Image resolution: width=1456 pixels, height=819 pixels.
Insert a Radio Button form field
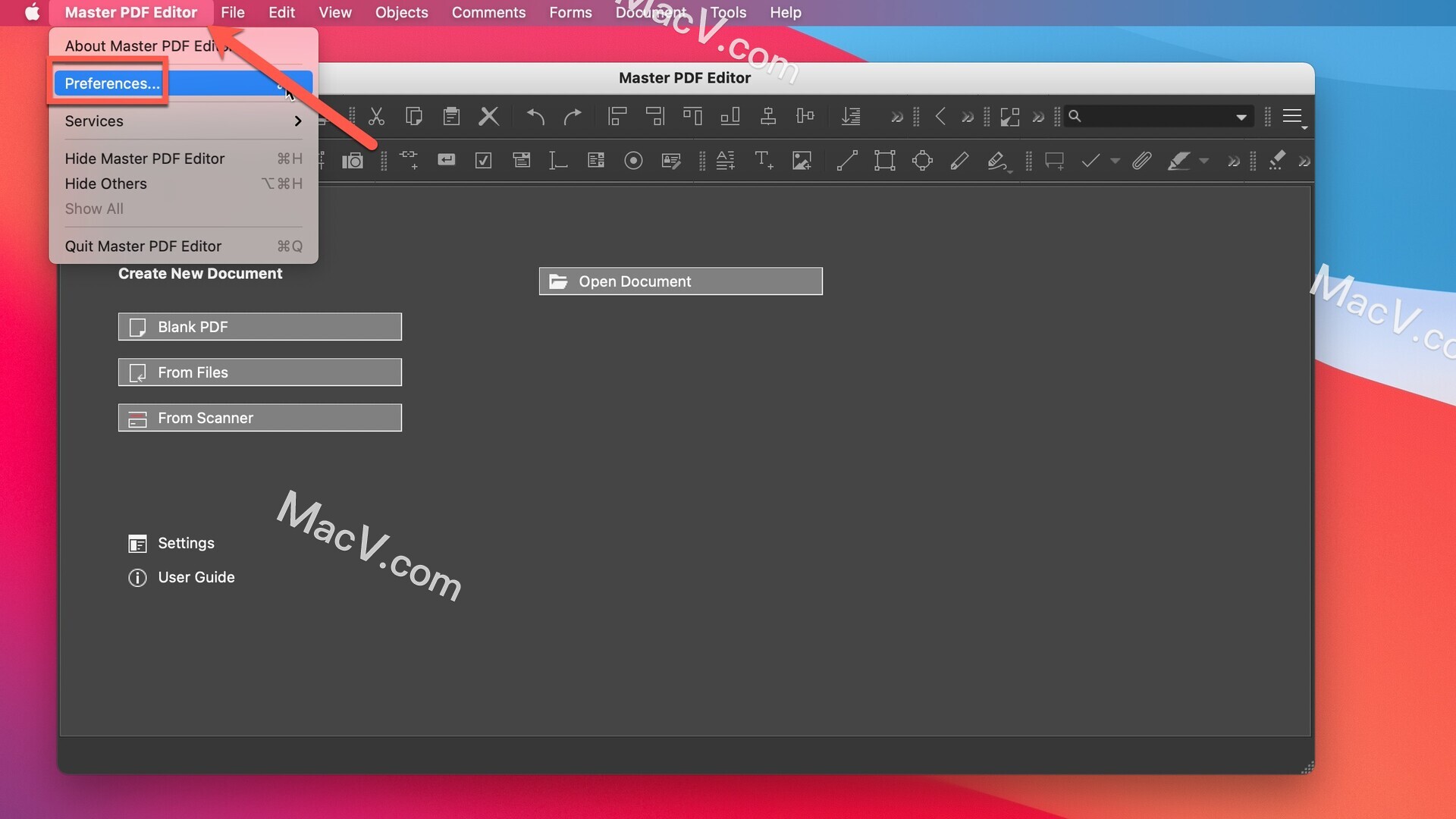pyautogui.click(x=633, y=160)
